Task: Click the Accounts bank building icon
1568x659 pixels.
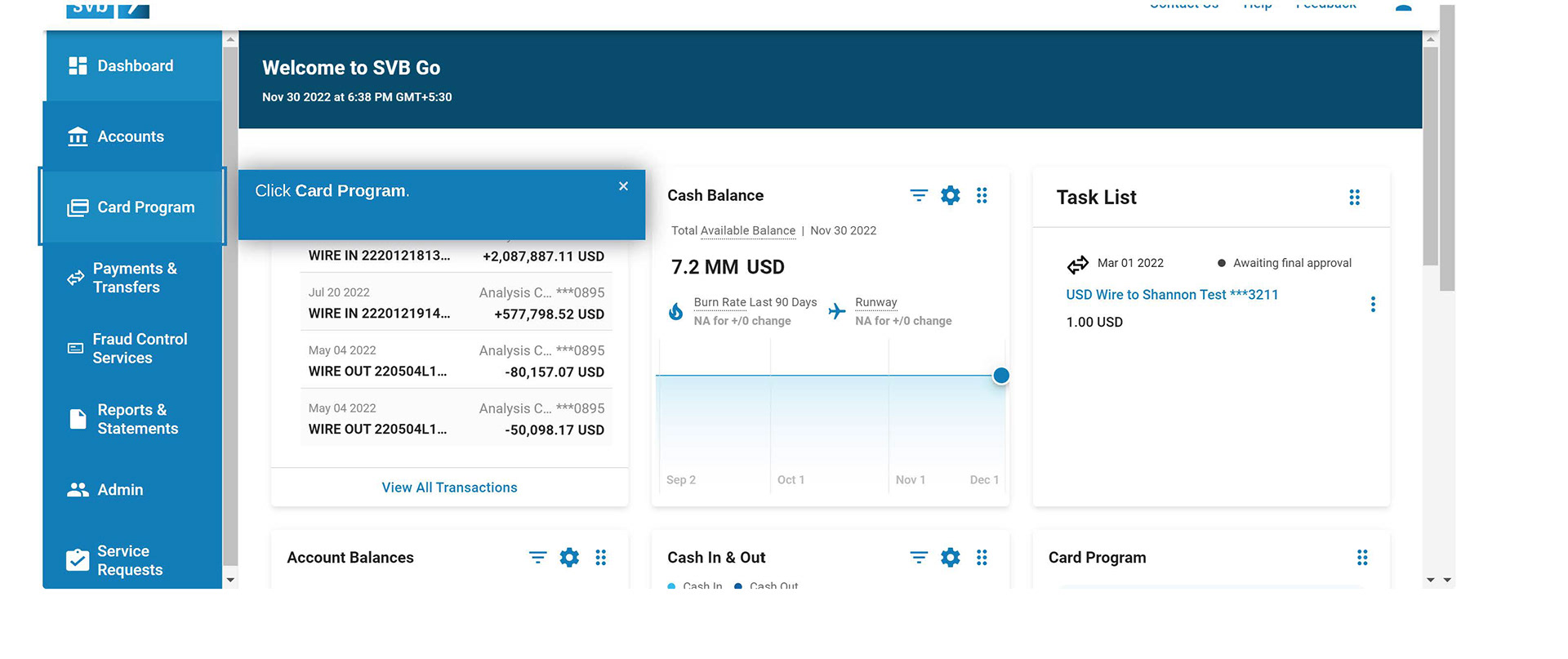Action: tap(78, 136)
